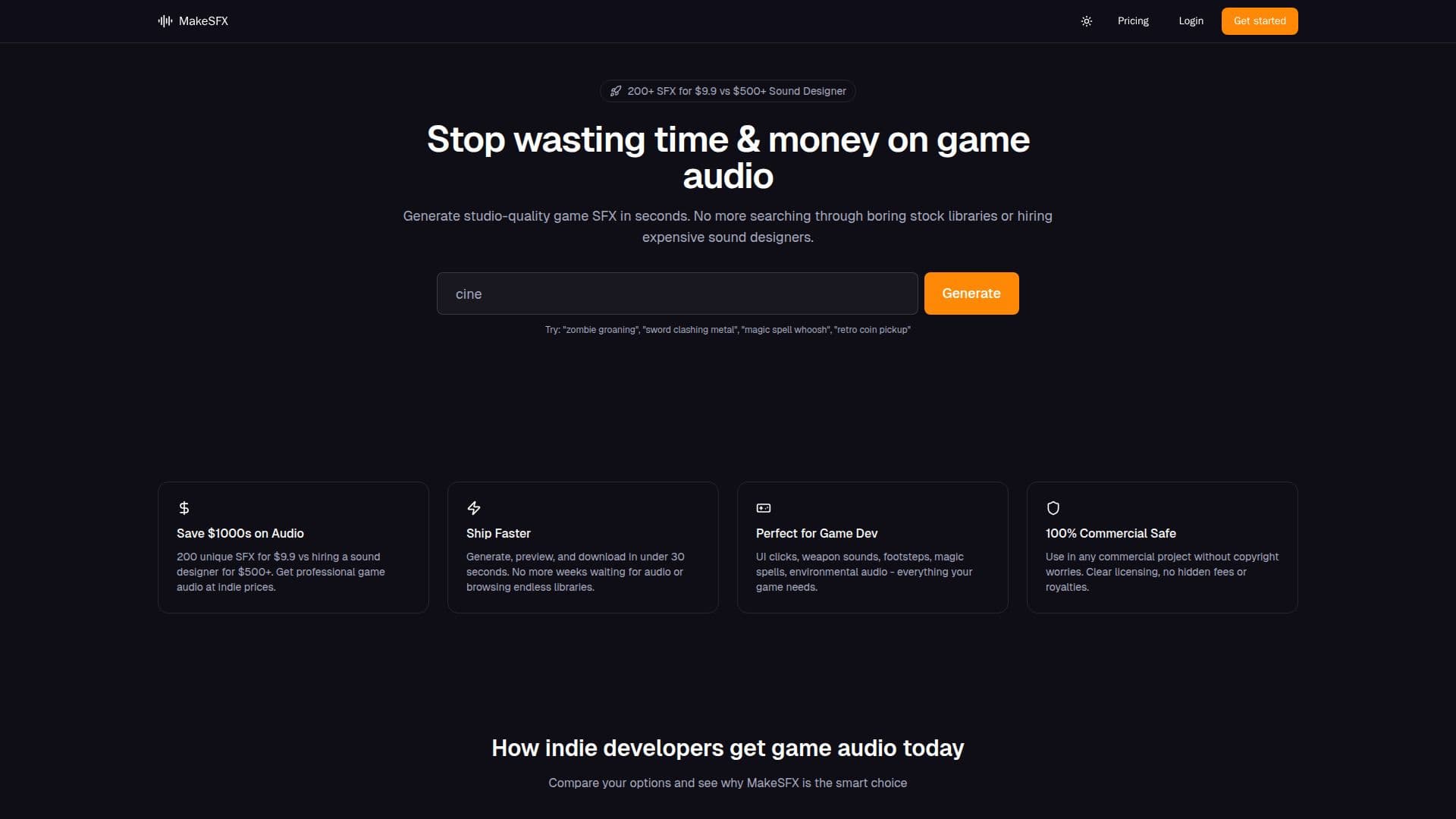
Task: Click the gamepad icon on Game Dev card
Action: click(764, 508)
